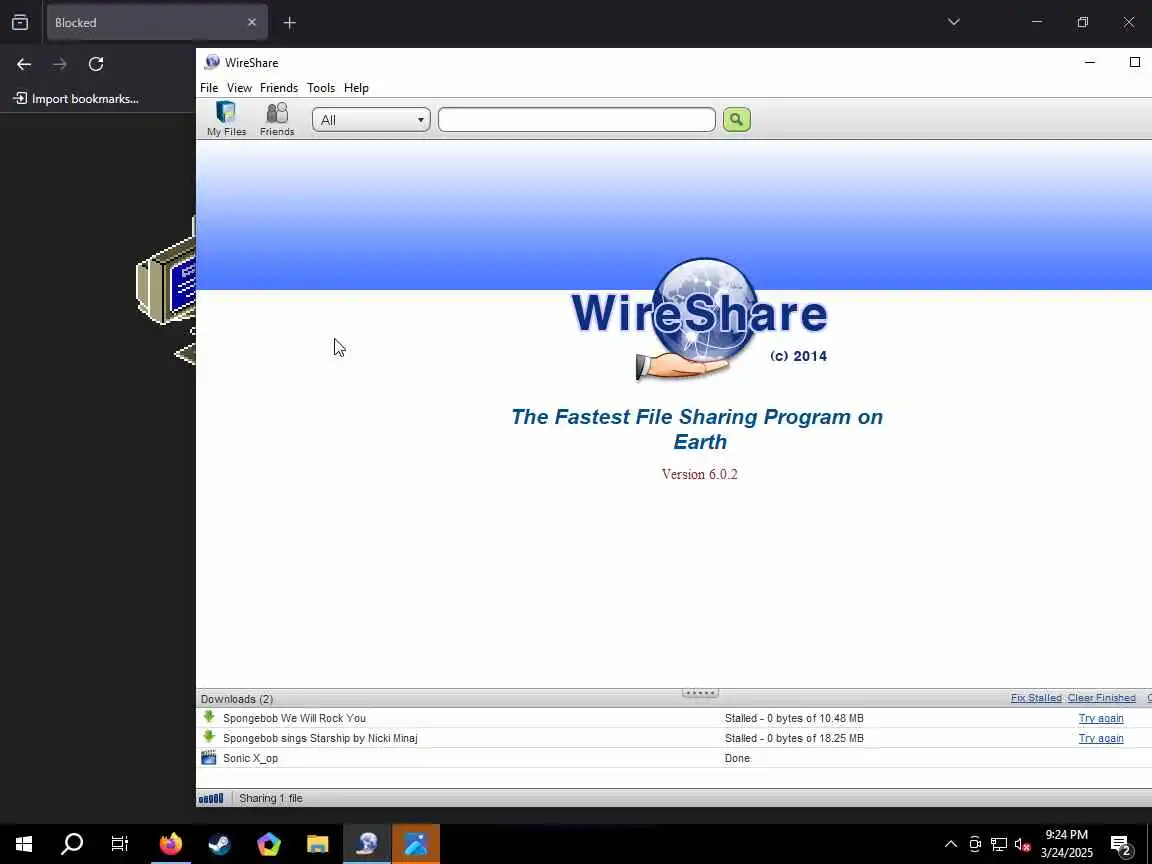Screen dimensions: 1152x864
Task: Minimize the WireShare window
Action: click(x=1090, y=62)
